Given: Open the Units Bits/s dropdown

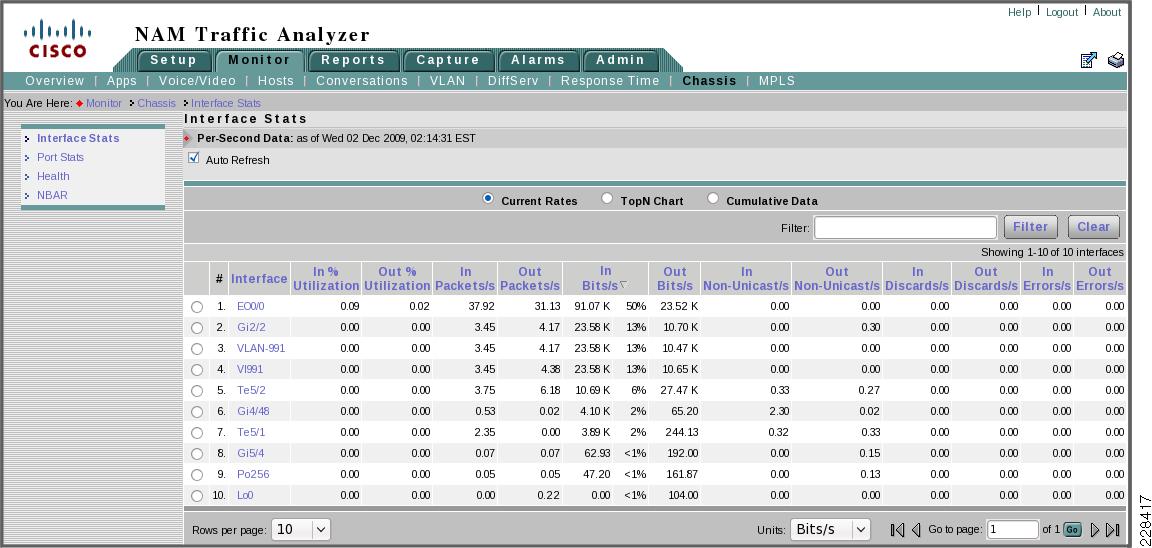Looking at the screenshot, I should point(830,529).
